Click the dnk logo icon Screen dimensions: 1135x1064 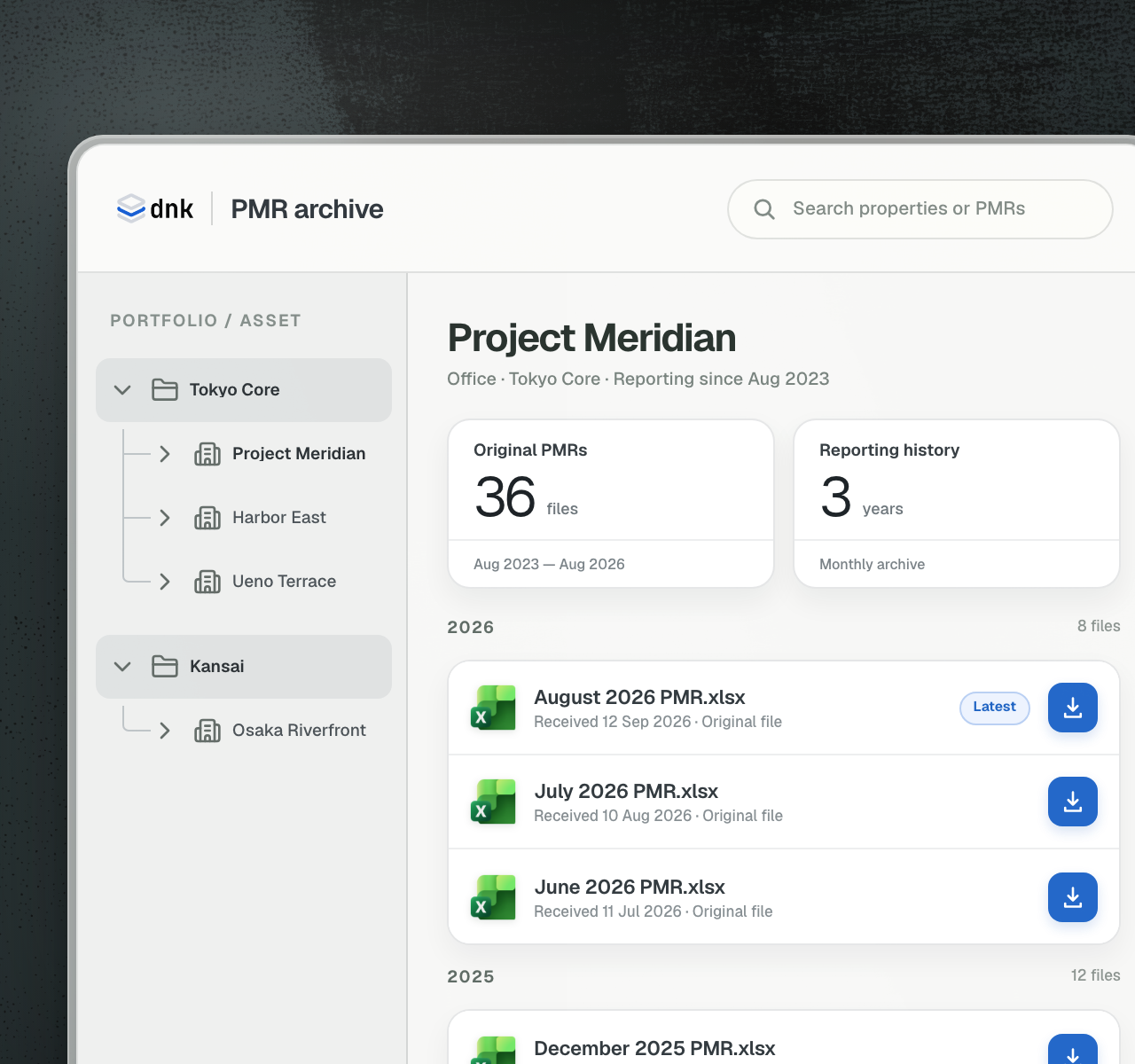[131, 208]
